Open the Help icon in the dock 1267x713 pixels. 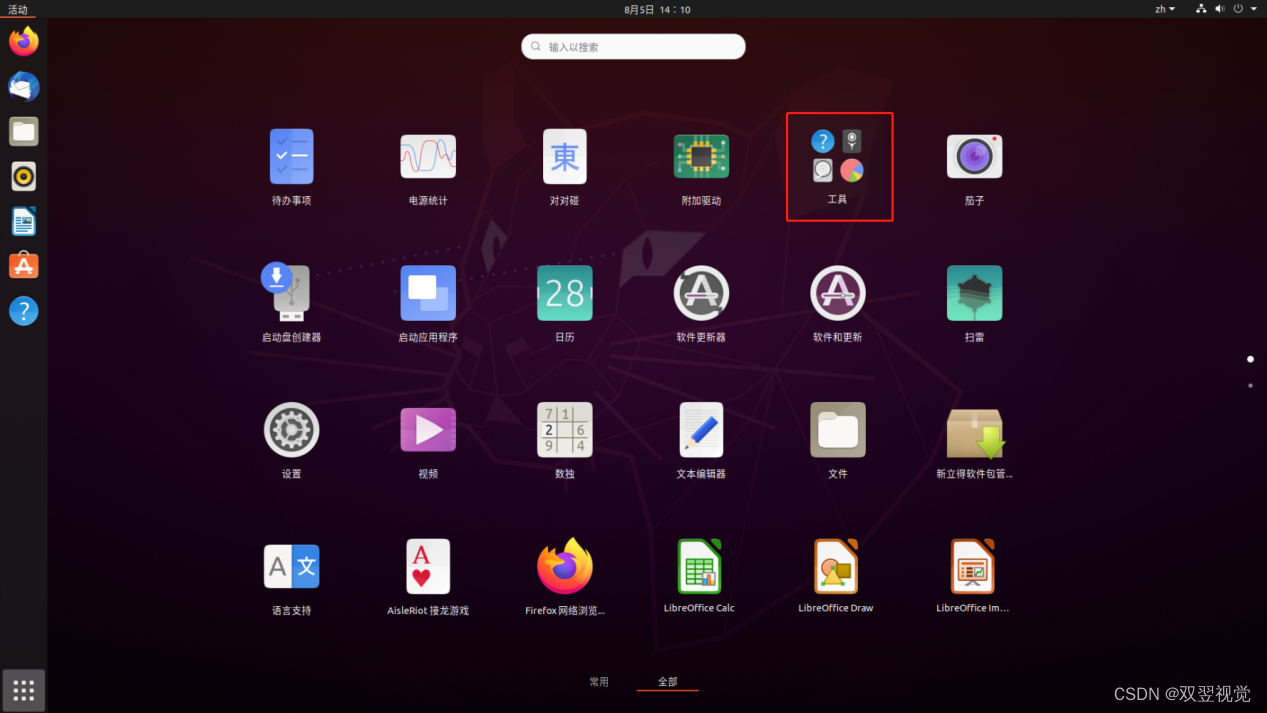tap(24, 311)
